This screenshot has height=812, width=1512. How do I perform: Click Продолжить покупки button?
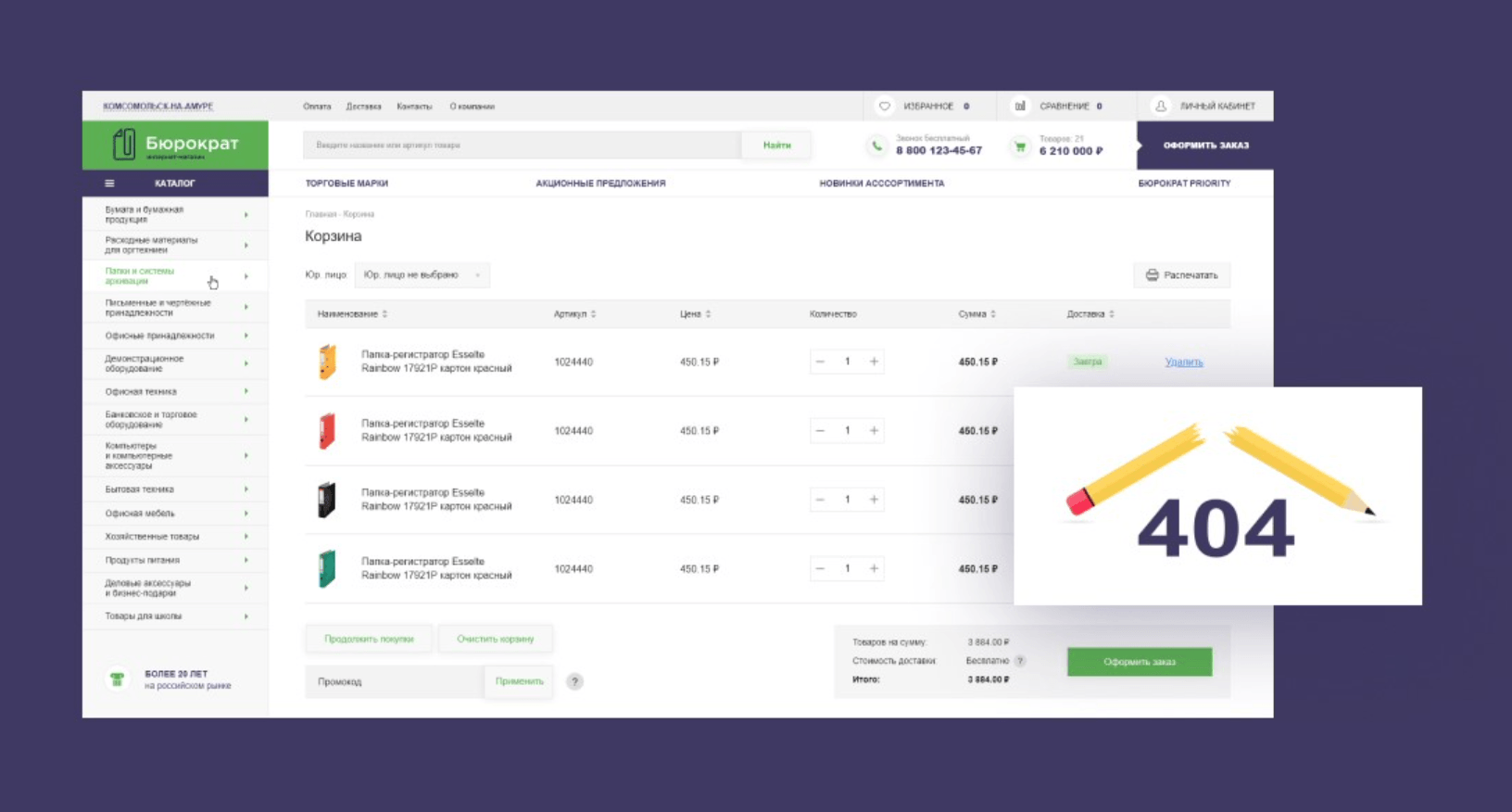[x=369, y=639]
